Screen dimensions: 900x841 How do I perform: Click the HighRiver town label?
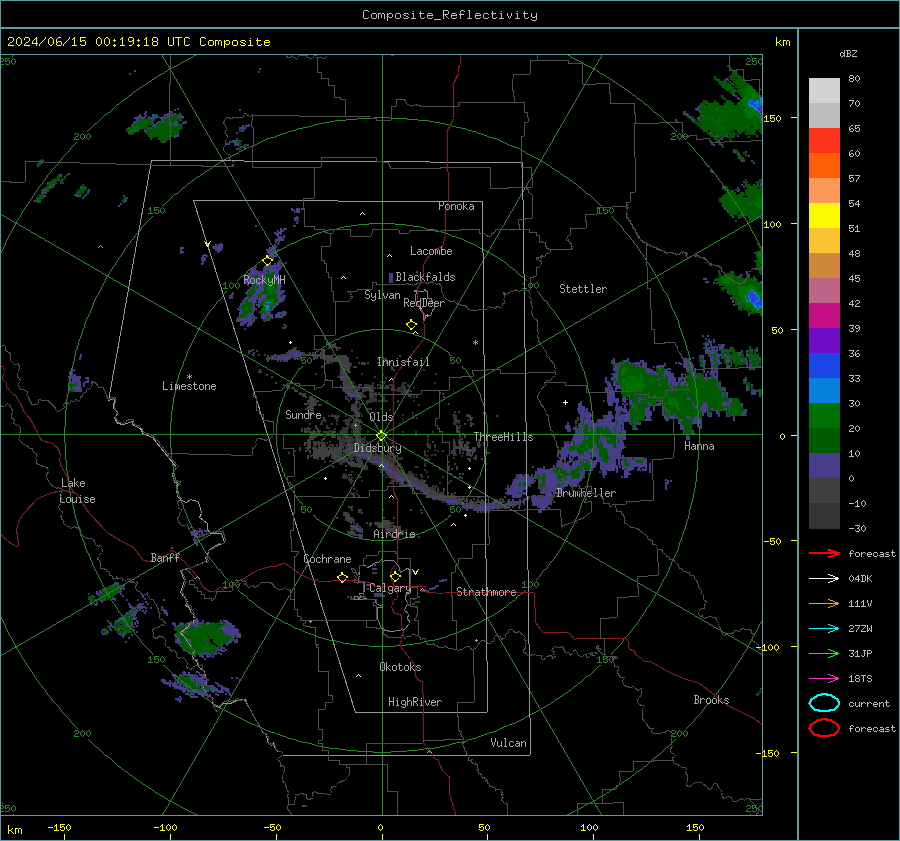coord(415,702)
